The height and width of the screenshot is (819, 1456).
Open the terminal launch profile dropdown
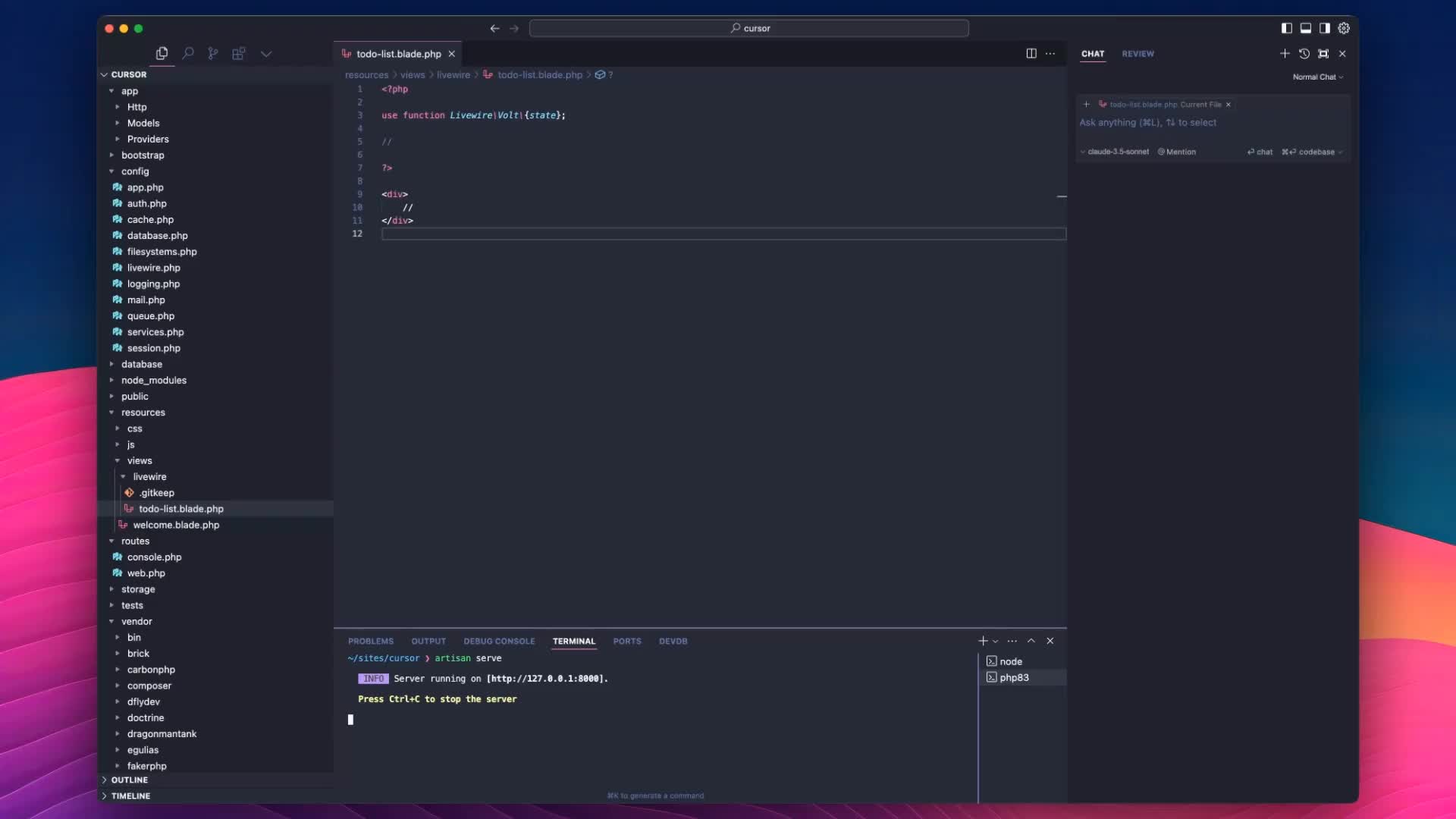[x=996, y=642]
